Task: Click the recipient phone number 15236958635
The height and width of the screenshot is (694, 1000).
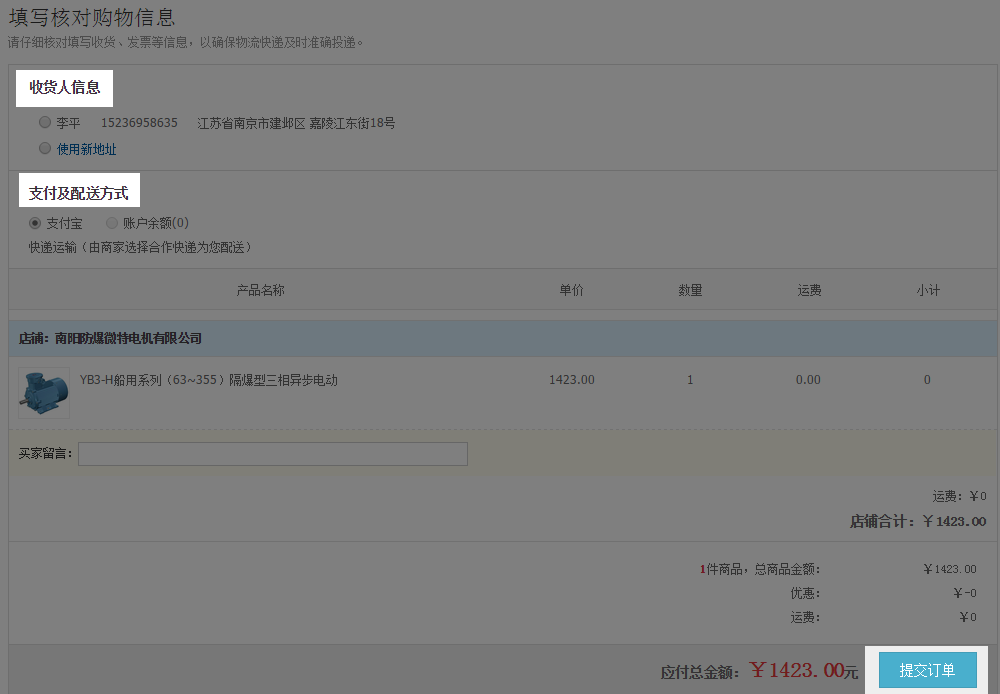Action: [139, 123]
